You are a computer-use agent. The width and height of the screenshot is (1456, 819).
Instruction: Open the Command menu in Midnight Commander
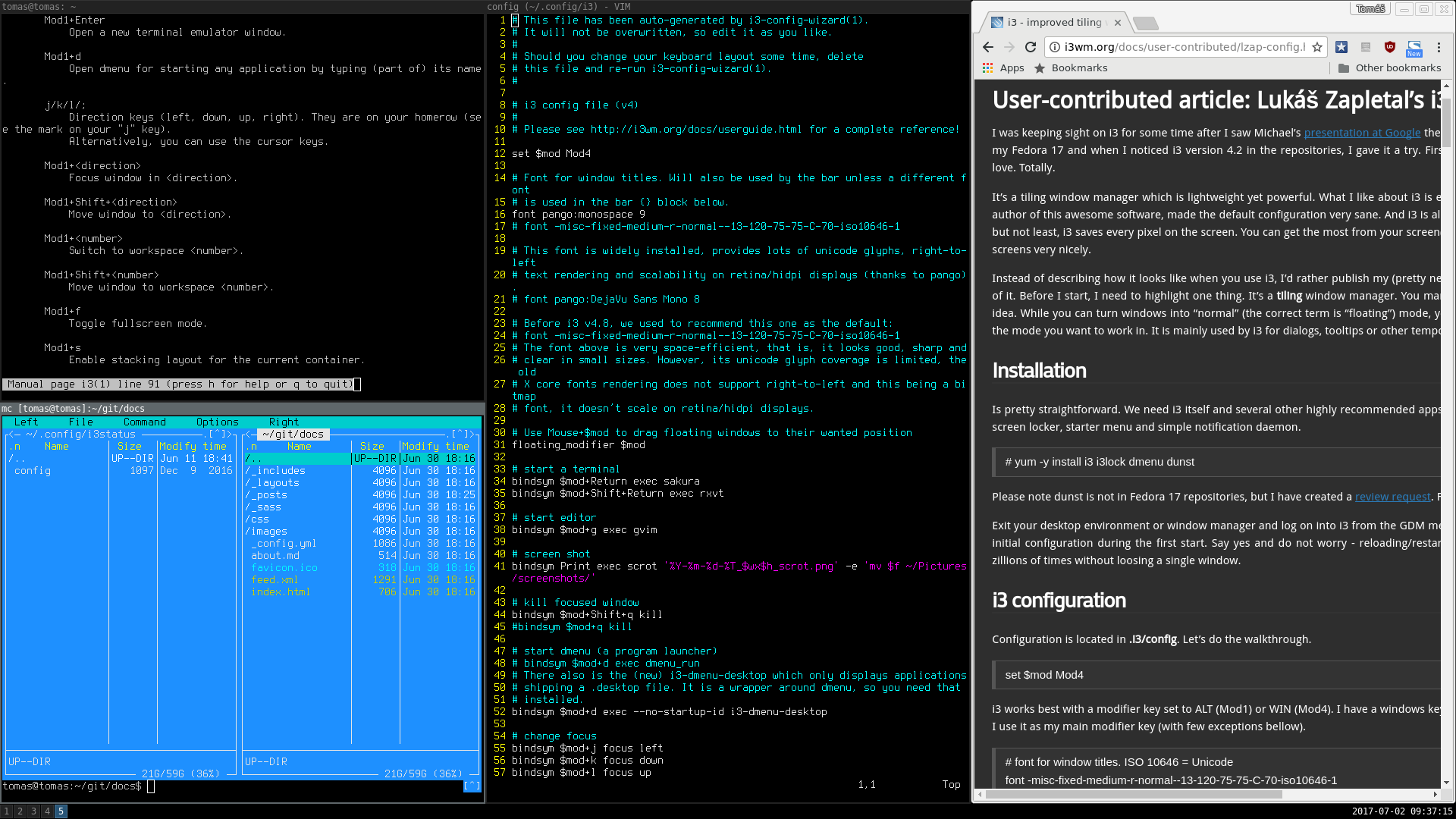pos(145,422)
